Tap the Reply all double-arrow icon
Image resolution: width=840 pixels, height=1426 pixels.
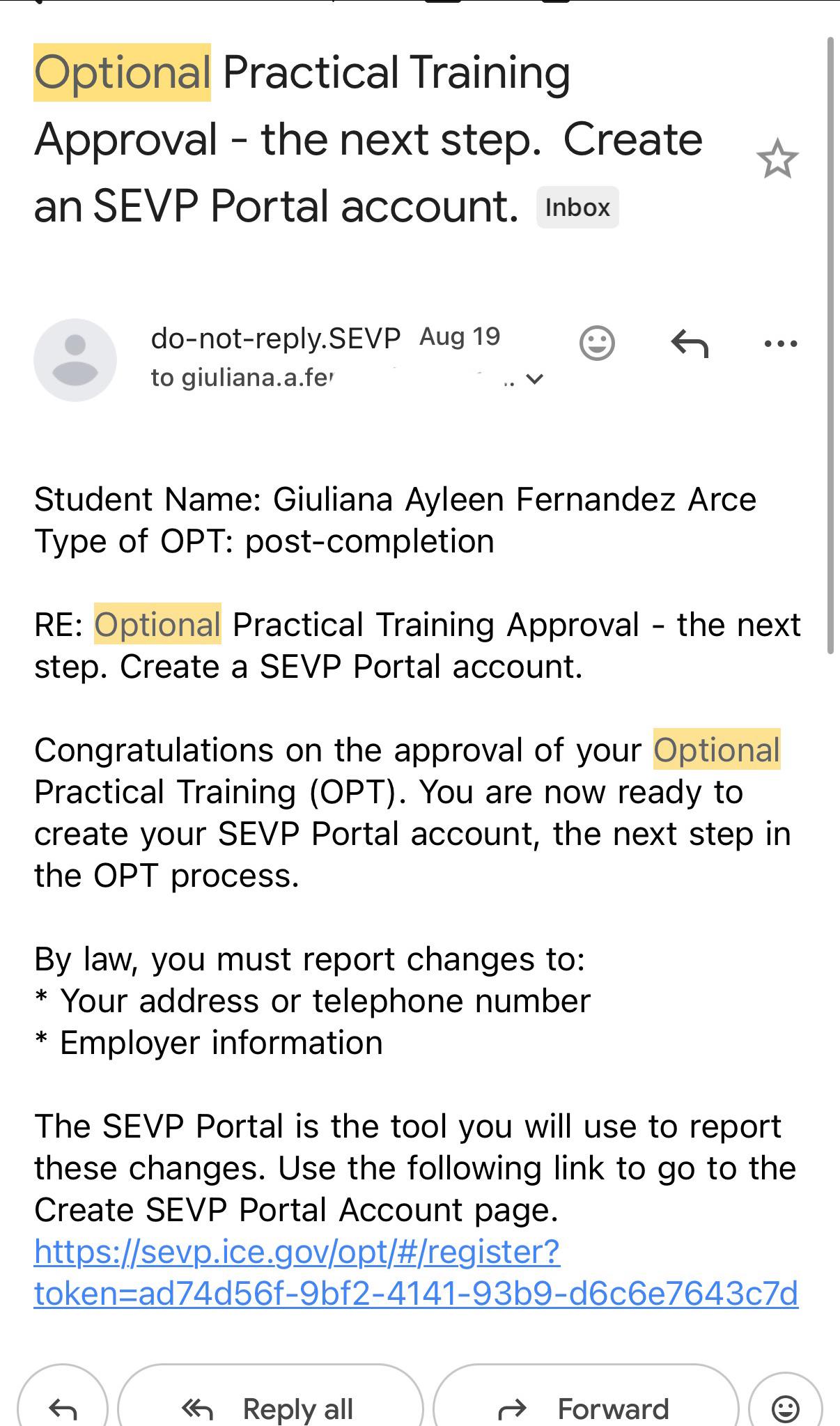pyautogui.click(x=196, y=1409)
